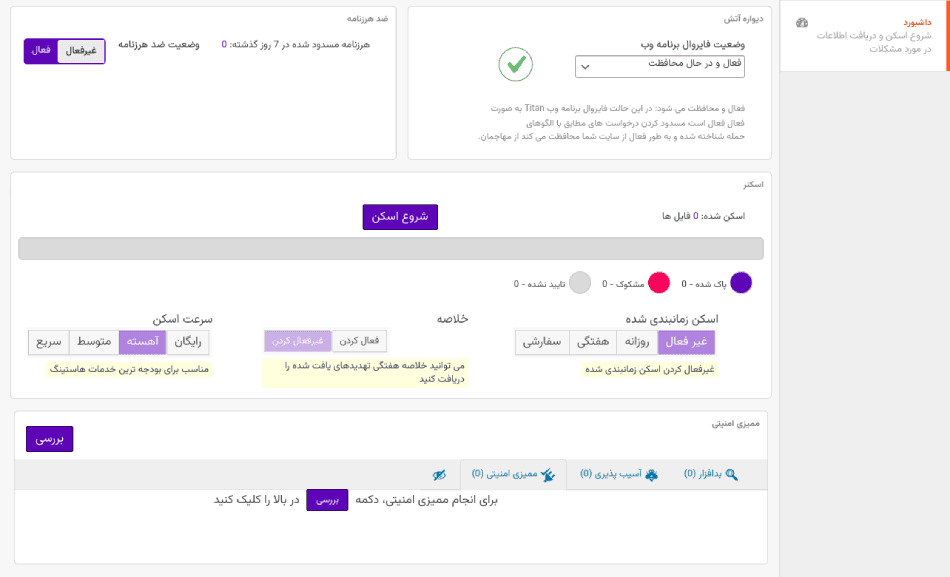Select رایگان scan speed
This screenshot has width=950, height=577.
pos(188,342)
